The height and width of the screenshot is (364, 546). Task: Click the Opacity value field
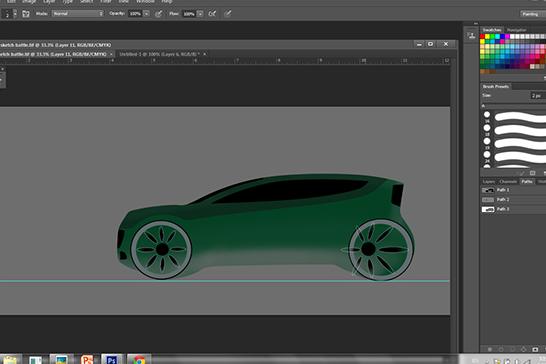click(x=135, y=14)
